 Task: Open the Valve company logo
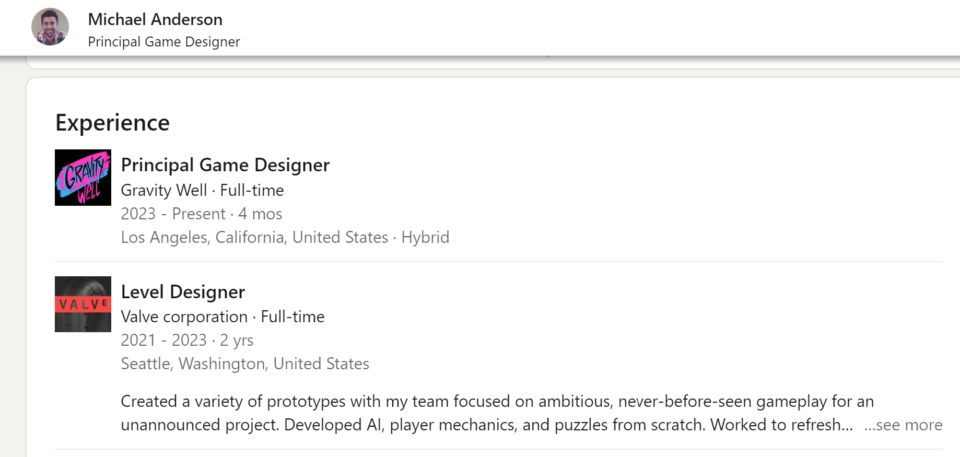click(x=83, y=304)
